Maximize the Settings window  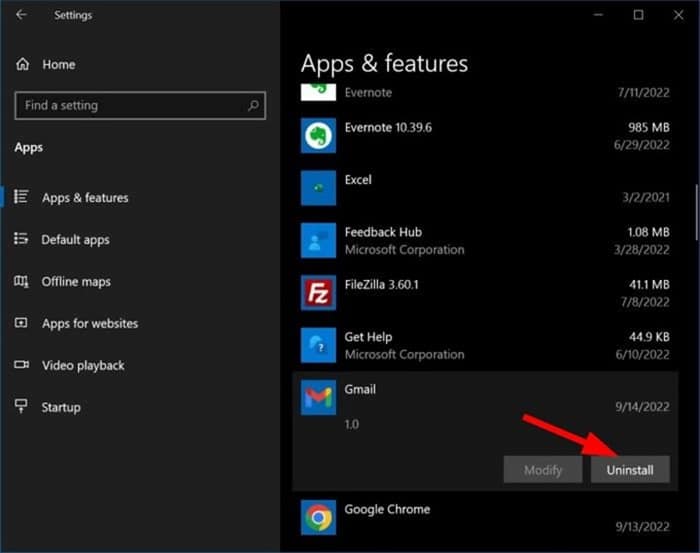[638, 15]
